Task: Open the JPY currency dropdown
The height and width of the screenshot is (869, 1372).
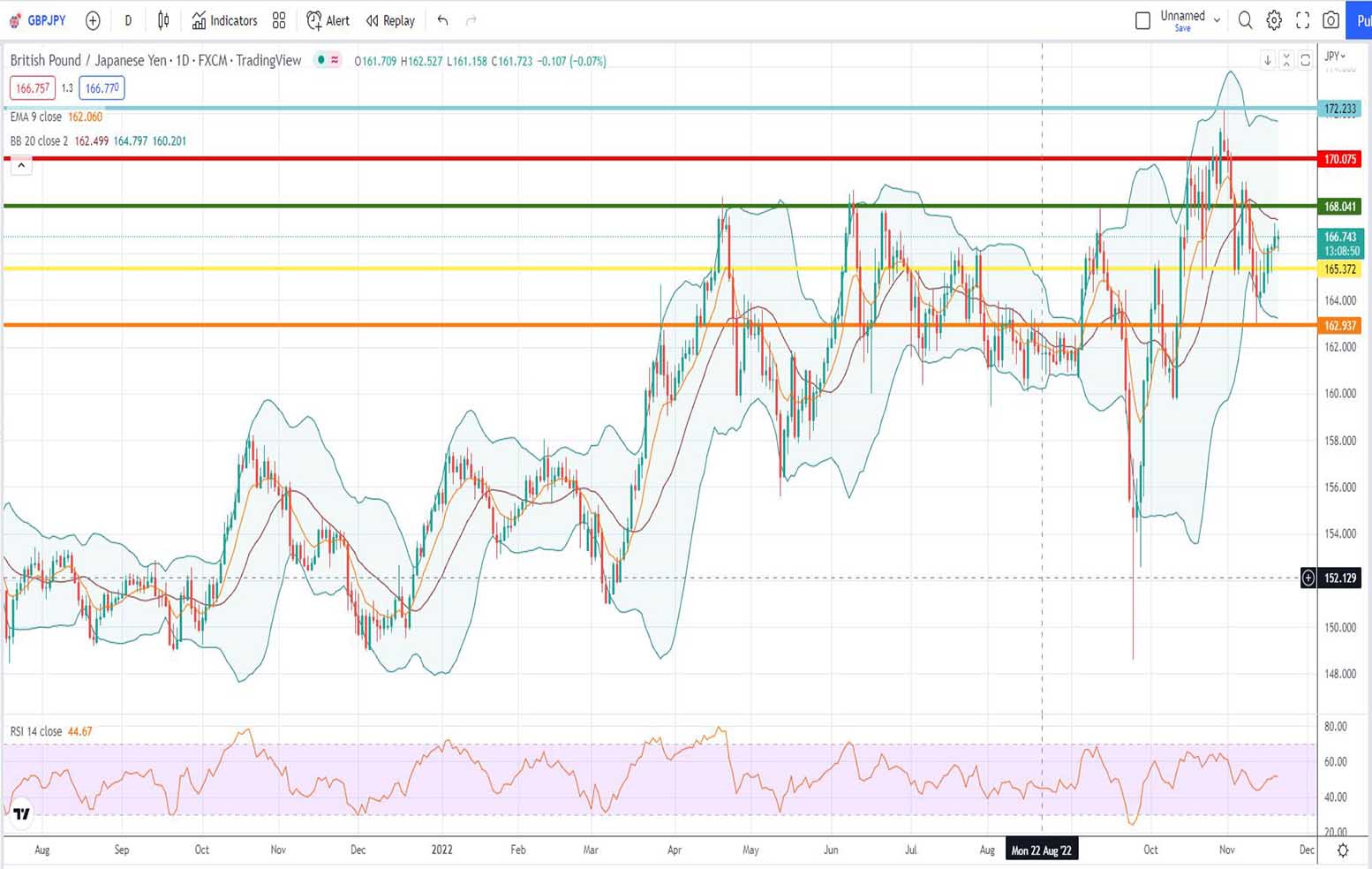Action: coord(1336,56)
